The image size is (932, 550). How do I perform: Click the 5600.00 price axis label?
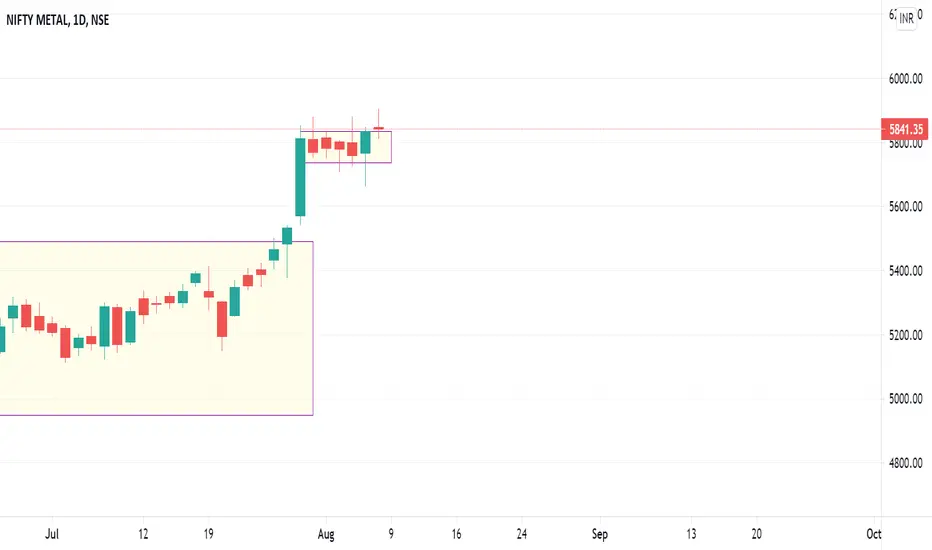905,206
